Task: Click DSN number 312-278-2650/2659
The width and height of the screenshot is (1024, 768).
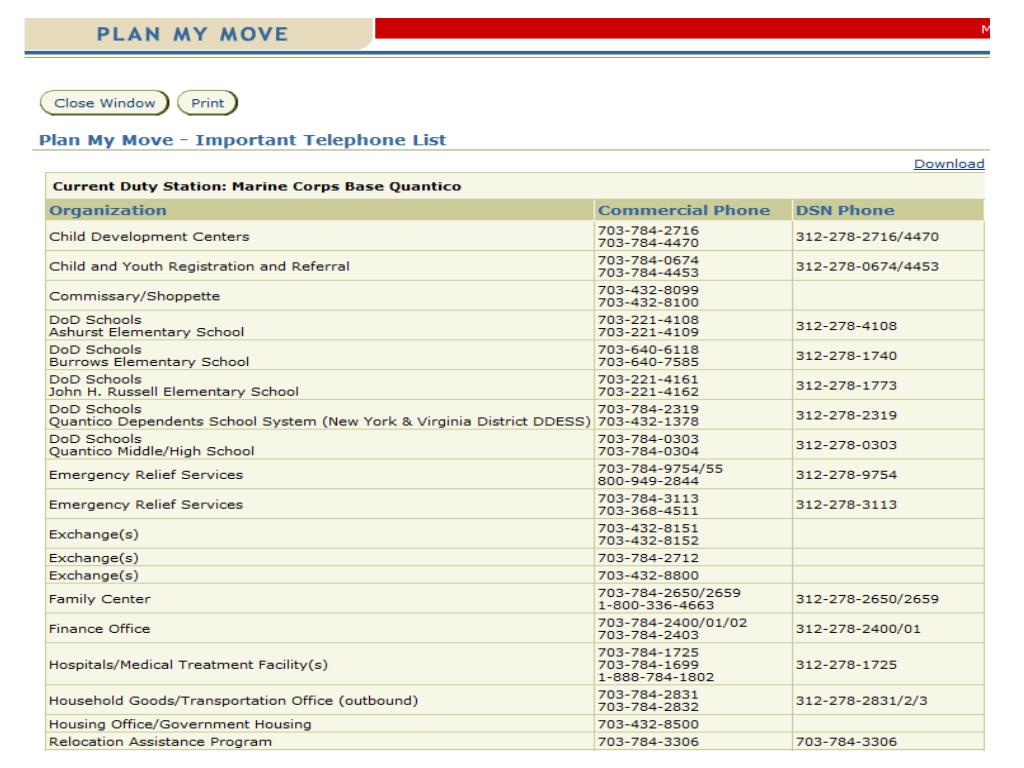Action: (867, 599)
